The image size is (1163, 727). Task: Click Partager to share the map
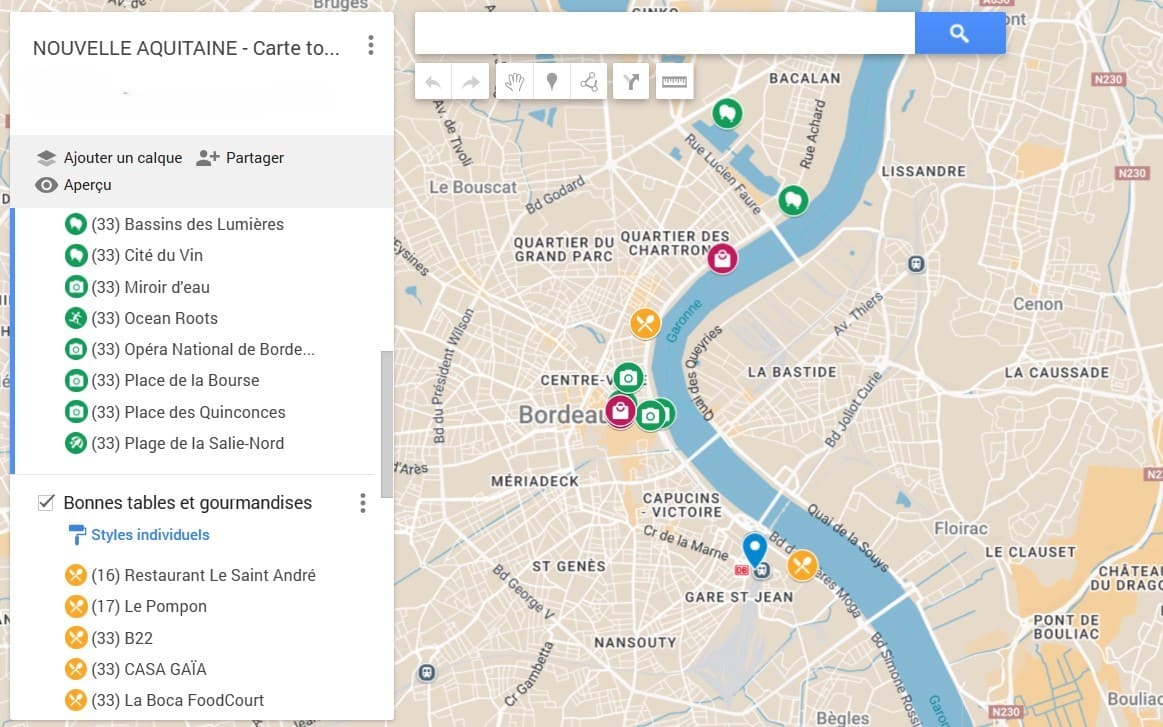coord(240,157)
